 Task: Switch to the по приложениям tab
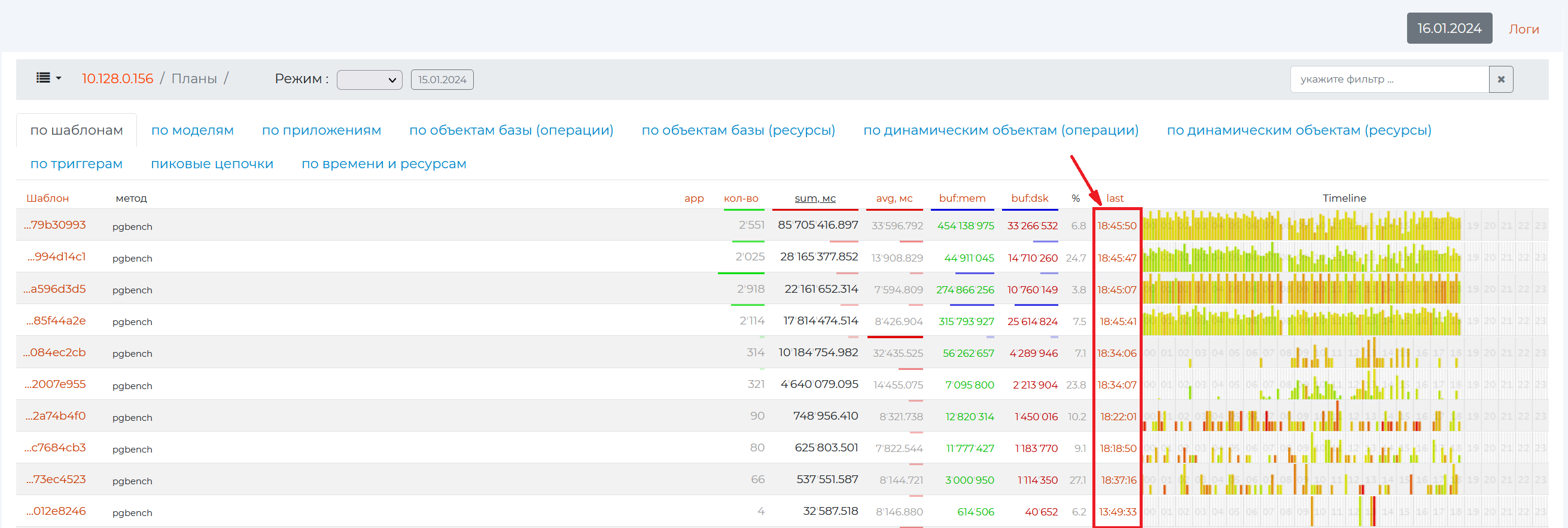321,131
